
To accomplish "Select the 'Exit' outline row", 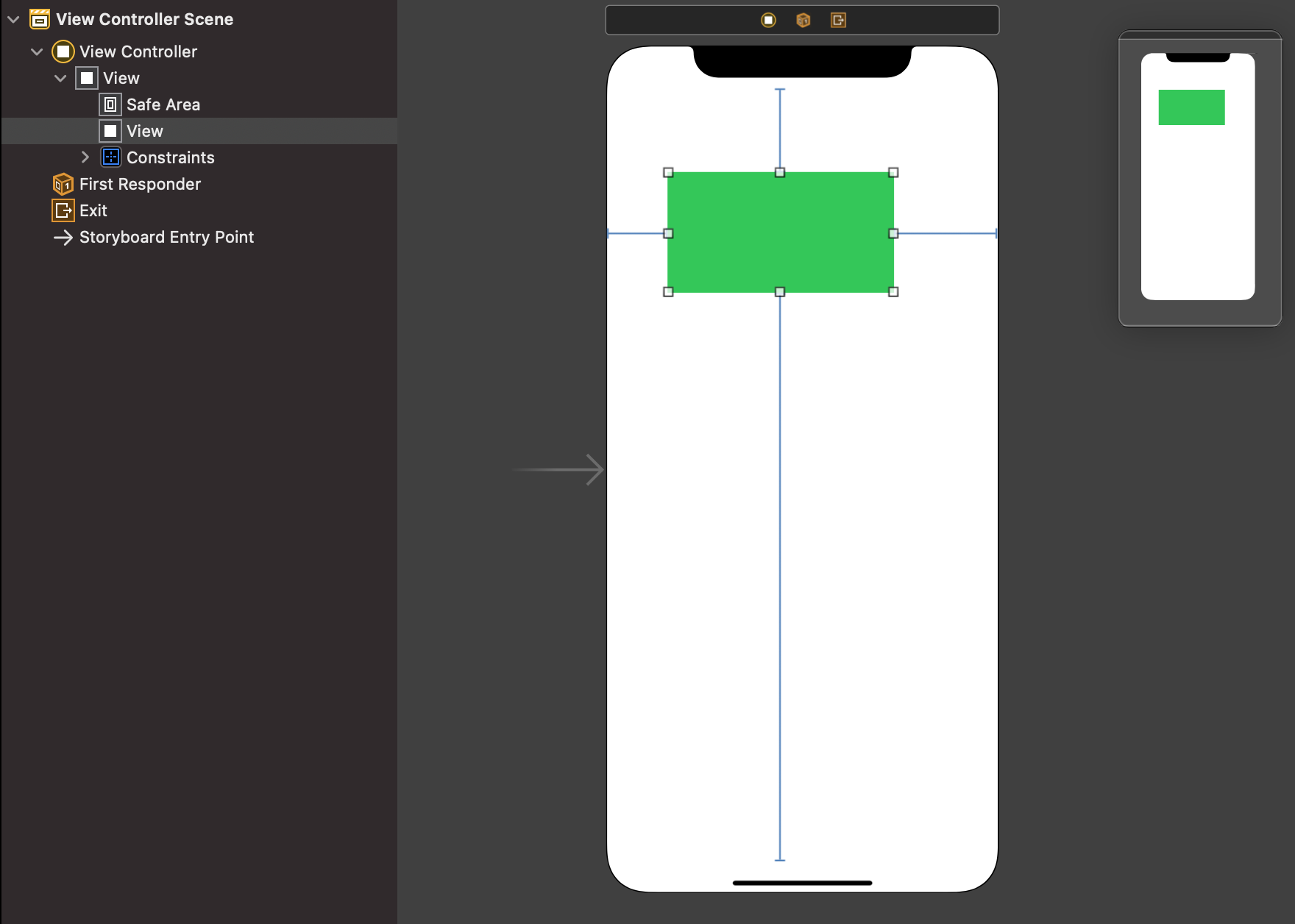I will tap(199, 210).
